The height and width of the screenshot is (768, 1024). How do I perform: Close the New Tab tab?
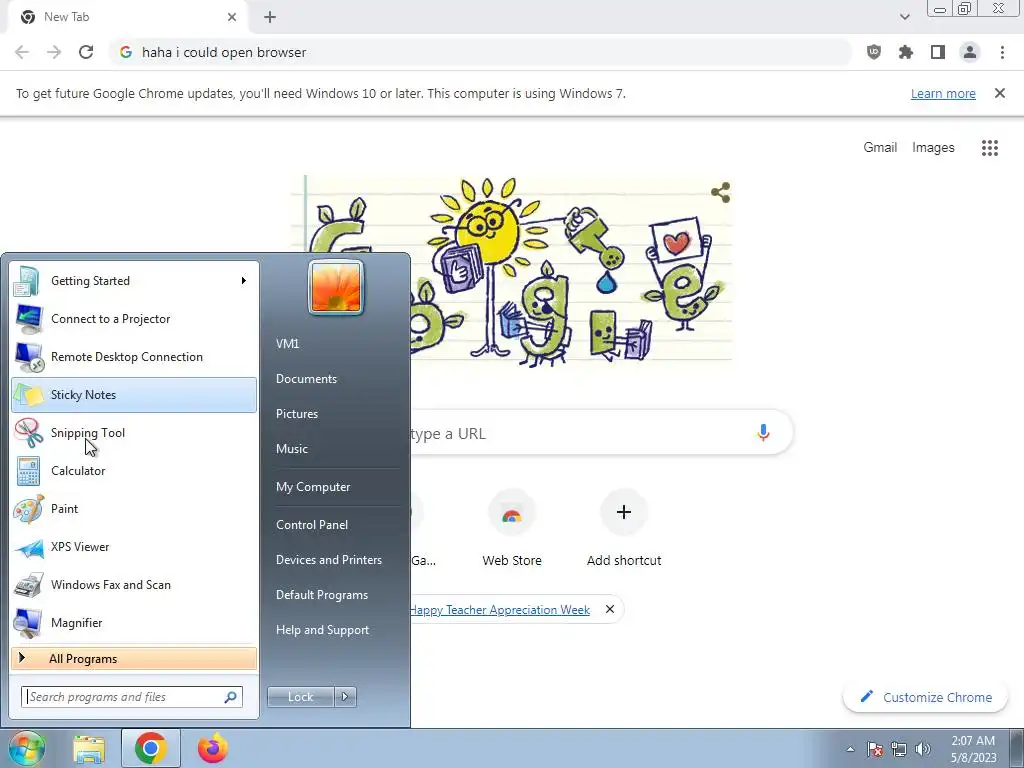[x=232, y=17]
